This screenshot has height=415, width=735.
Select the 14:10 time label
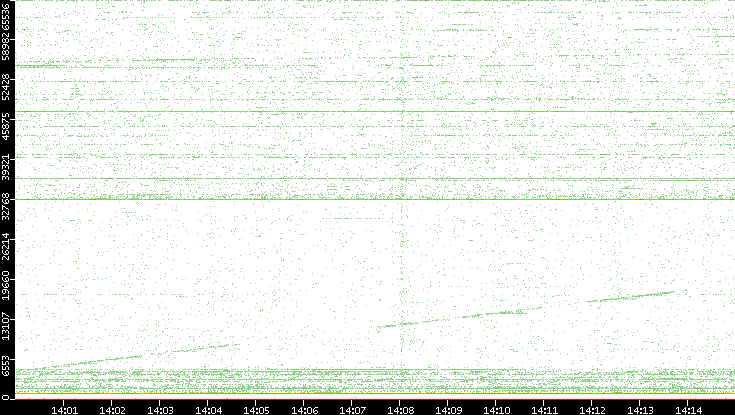pos(496,408)
